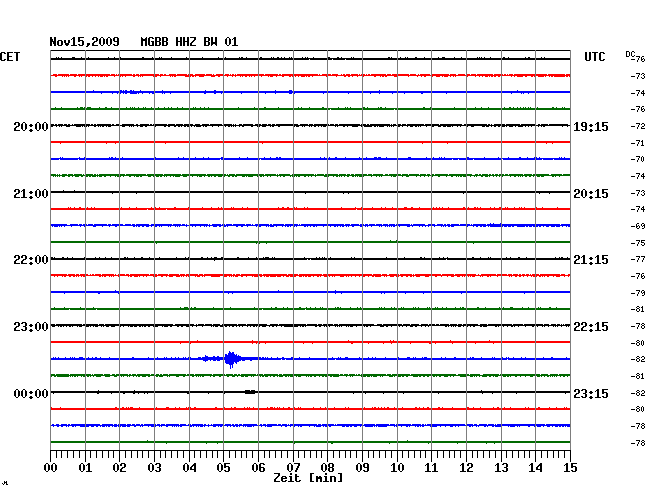Click the 19:15 UTC time label
The image size is (650, 494).
591,126
